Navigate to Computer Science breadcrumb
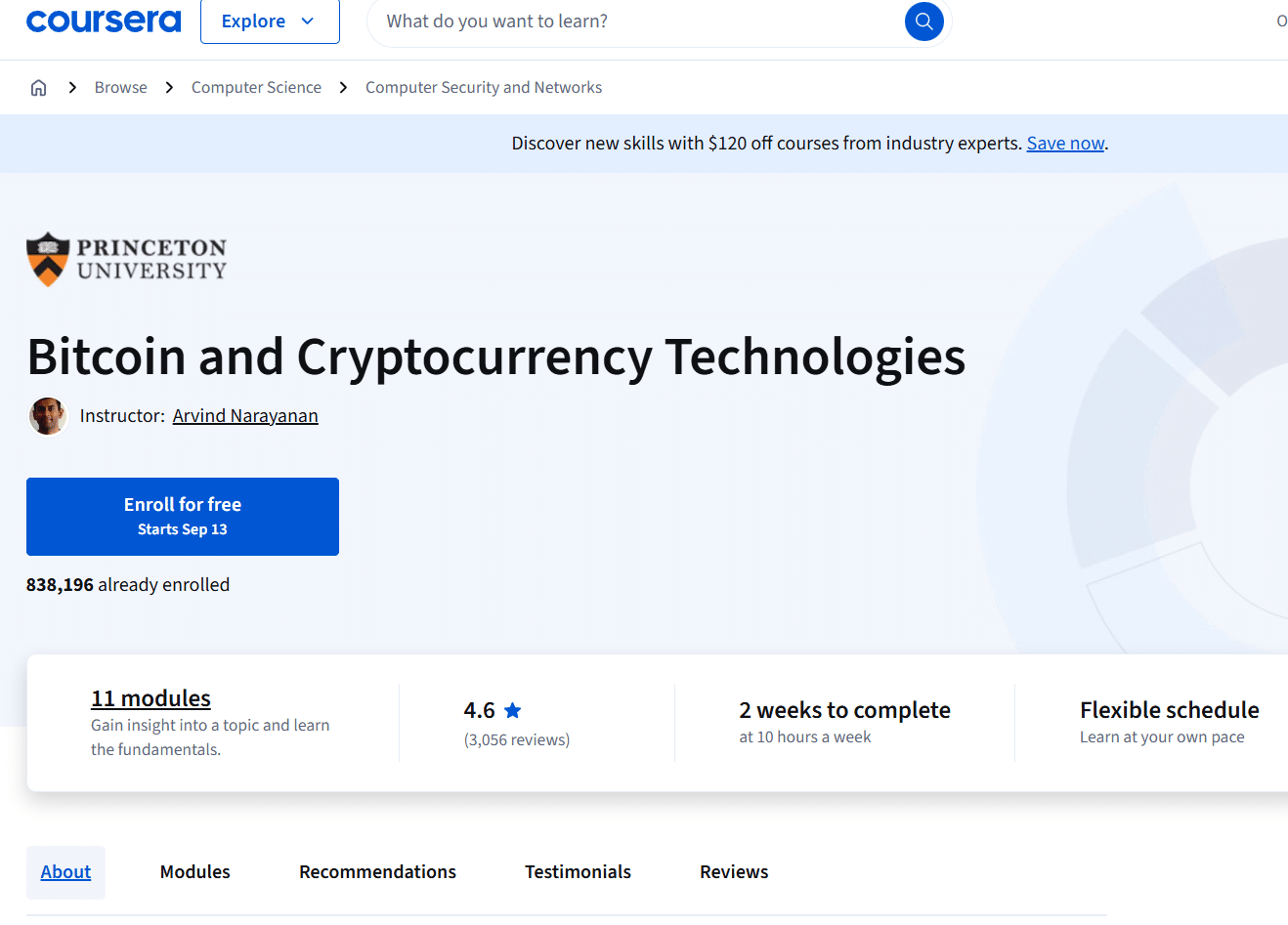The height and width of the screenshot is (925, 1288). pyautogui.click(x=256, y=88)
